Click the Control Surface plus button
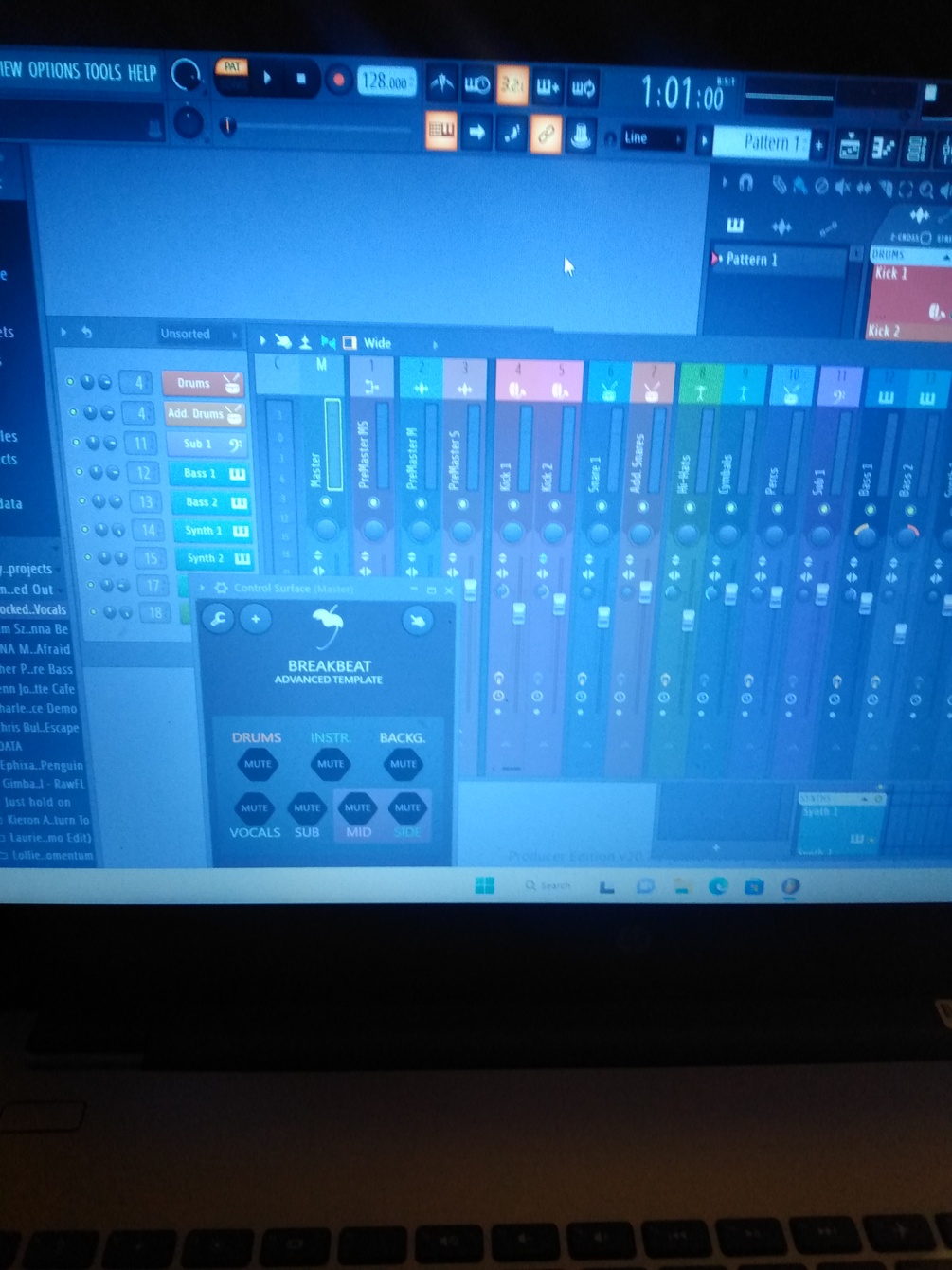This screenshot has width=952, height=1270. tap(255, 619)
